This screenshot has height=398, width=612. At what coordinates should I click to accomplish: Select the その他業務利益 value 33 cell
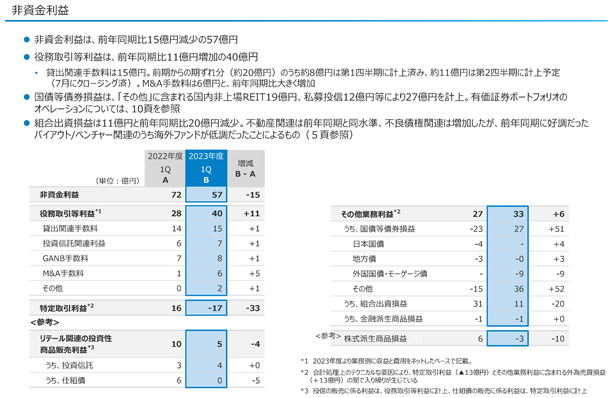pos(508,214)
